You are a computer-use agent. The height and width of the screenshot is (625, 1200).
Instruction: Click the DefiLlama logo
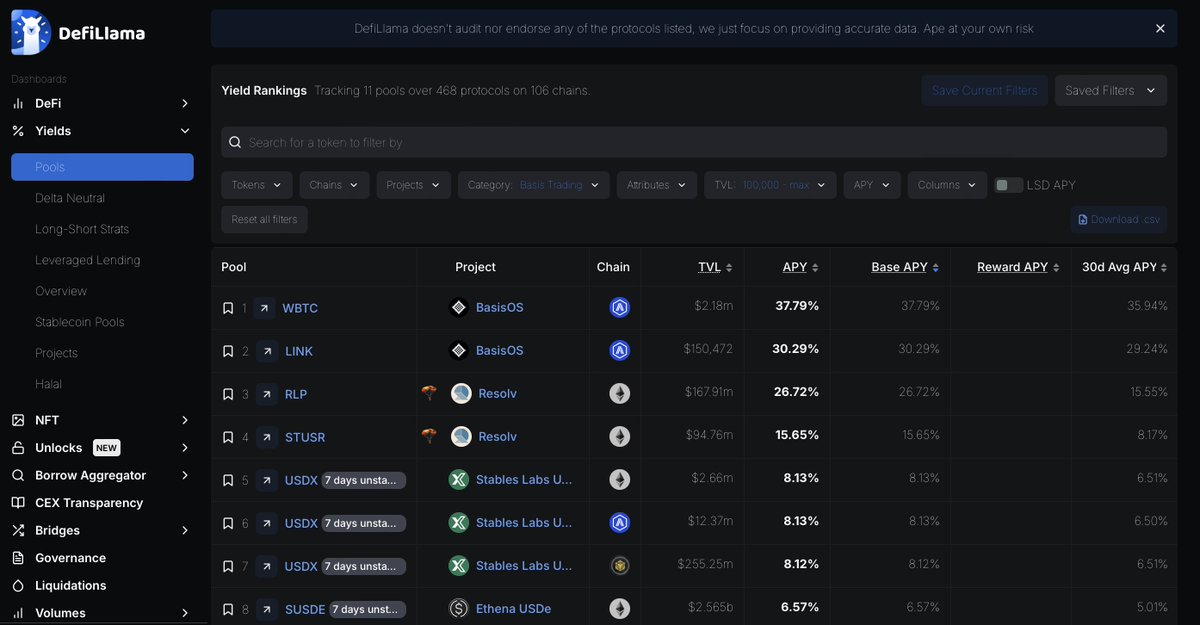(78, 32)
